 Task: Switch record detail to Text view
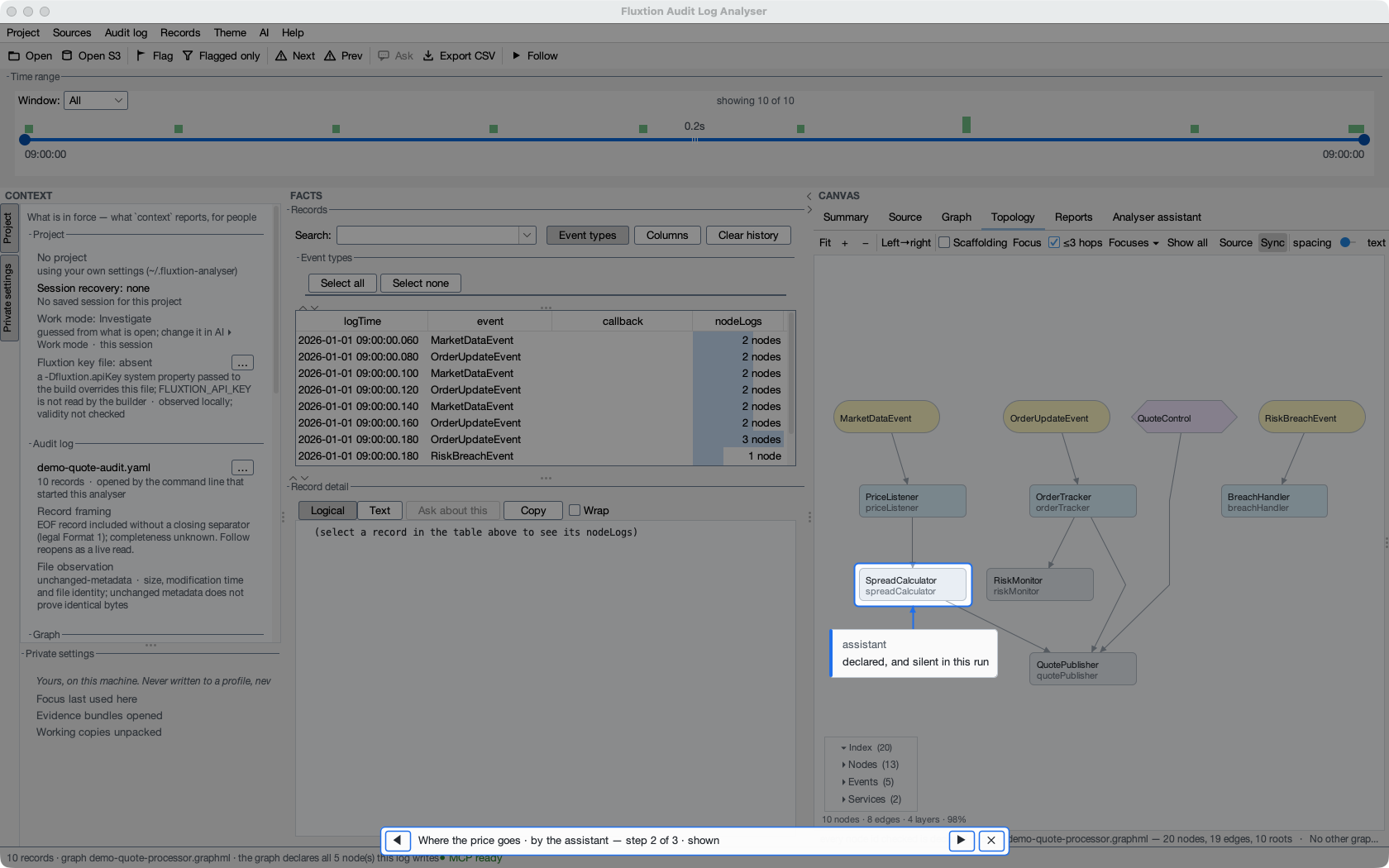coord(379,510)
